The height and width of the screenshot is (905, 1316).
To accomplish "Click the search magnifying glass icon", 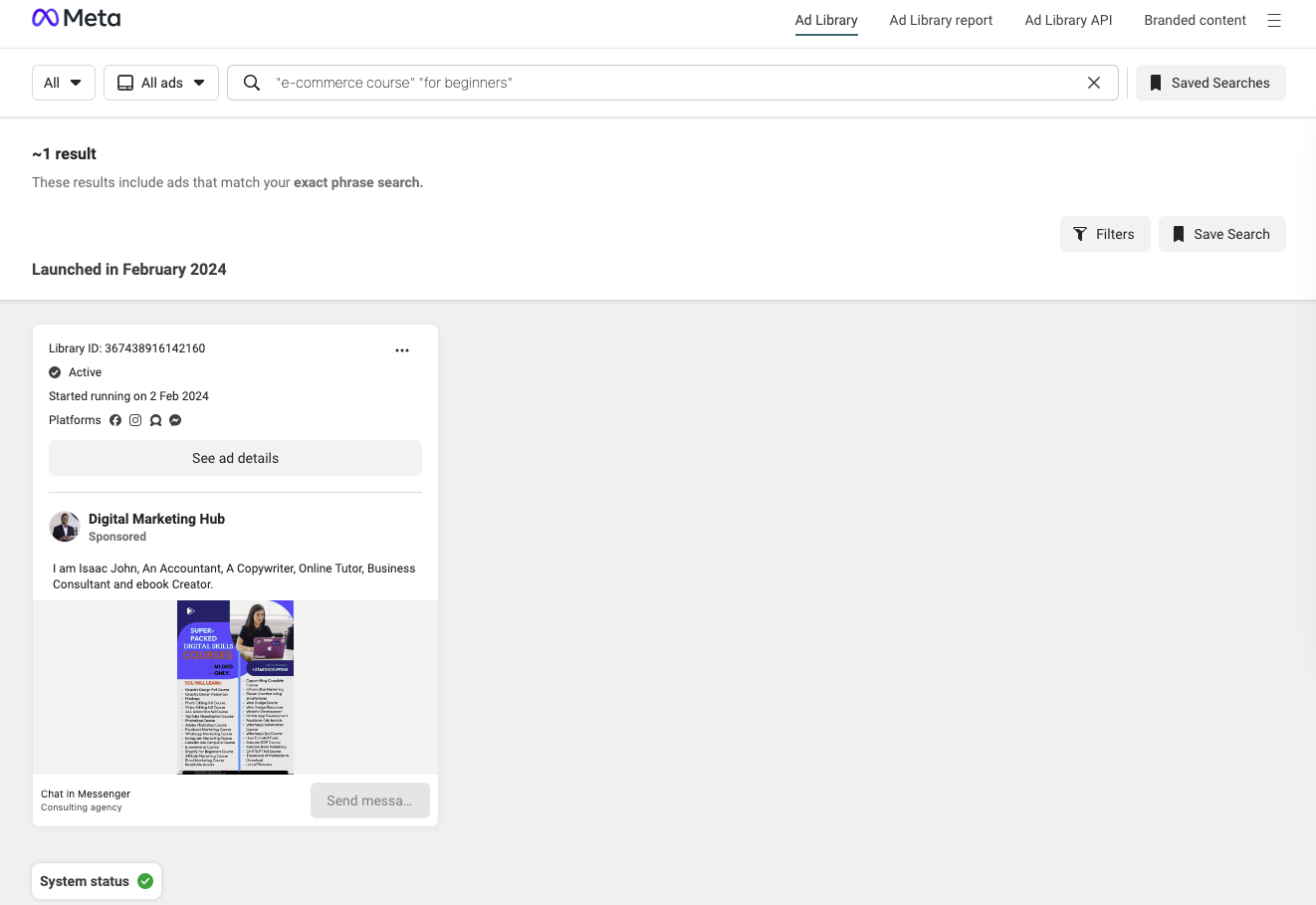I will pyautogui.click(x=252, y=83).
